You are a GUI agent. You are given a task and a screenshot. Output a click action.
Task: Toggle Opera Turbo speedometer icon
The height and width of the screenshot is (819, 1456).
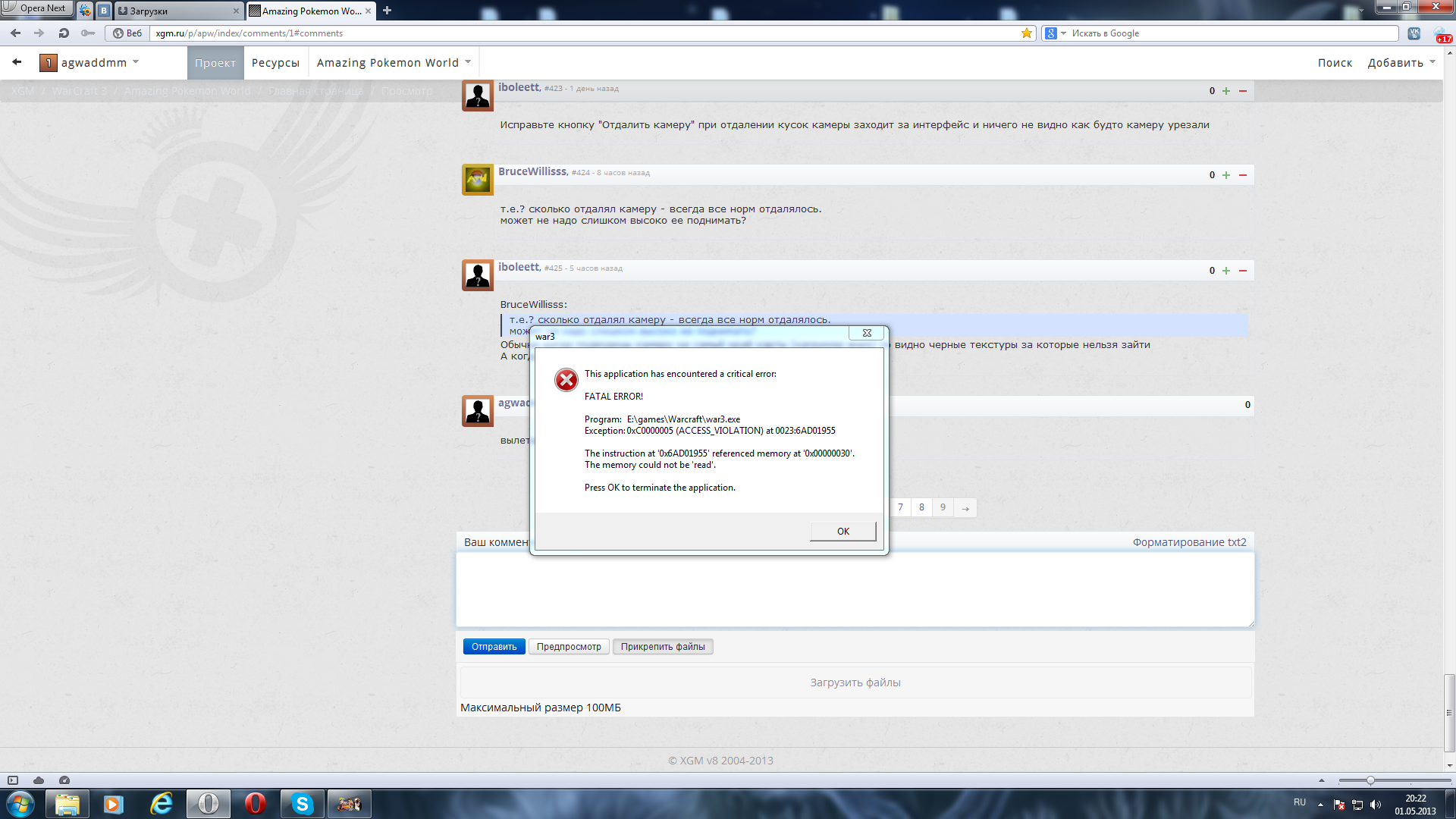[x=64, y=780]
